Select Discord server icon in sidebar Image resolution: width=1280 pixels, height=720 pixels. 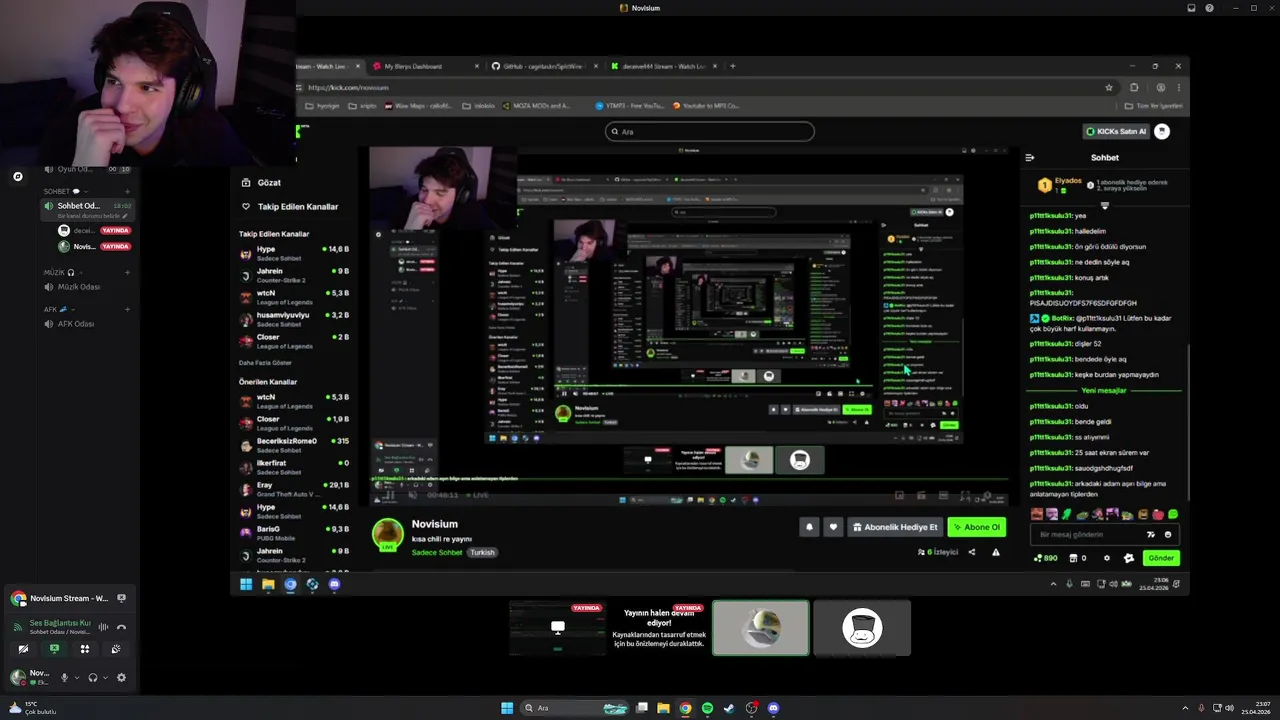click(x=17, y=177)
